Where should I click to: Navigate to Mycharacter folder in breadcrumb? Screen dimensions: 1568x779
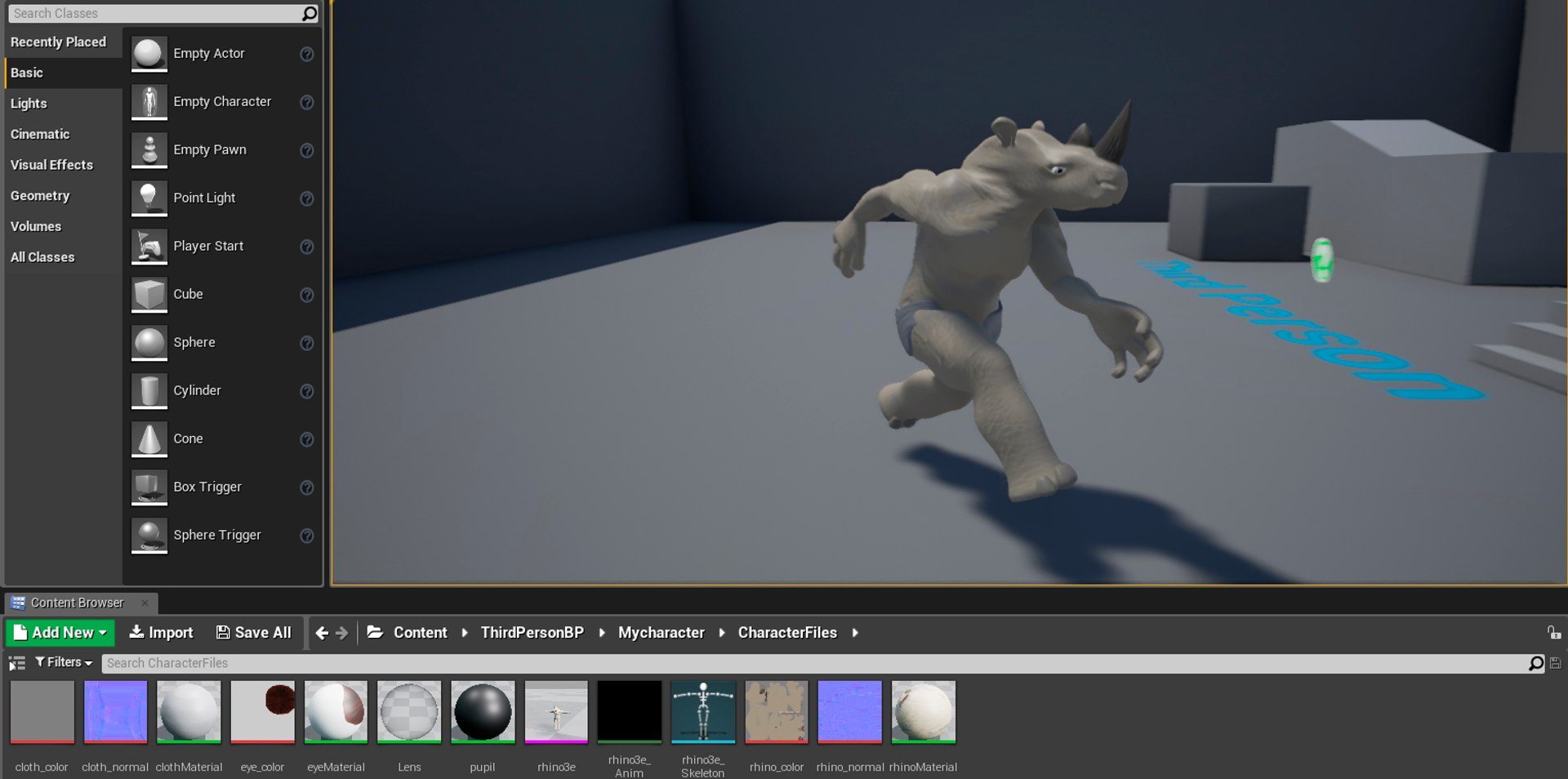pyautogui.click(x=661, y=633)
